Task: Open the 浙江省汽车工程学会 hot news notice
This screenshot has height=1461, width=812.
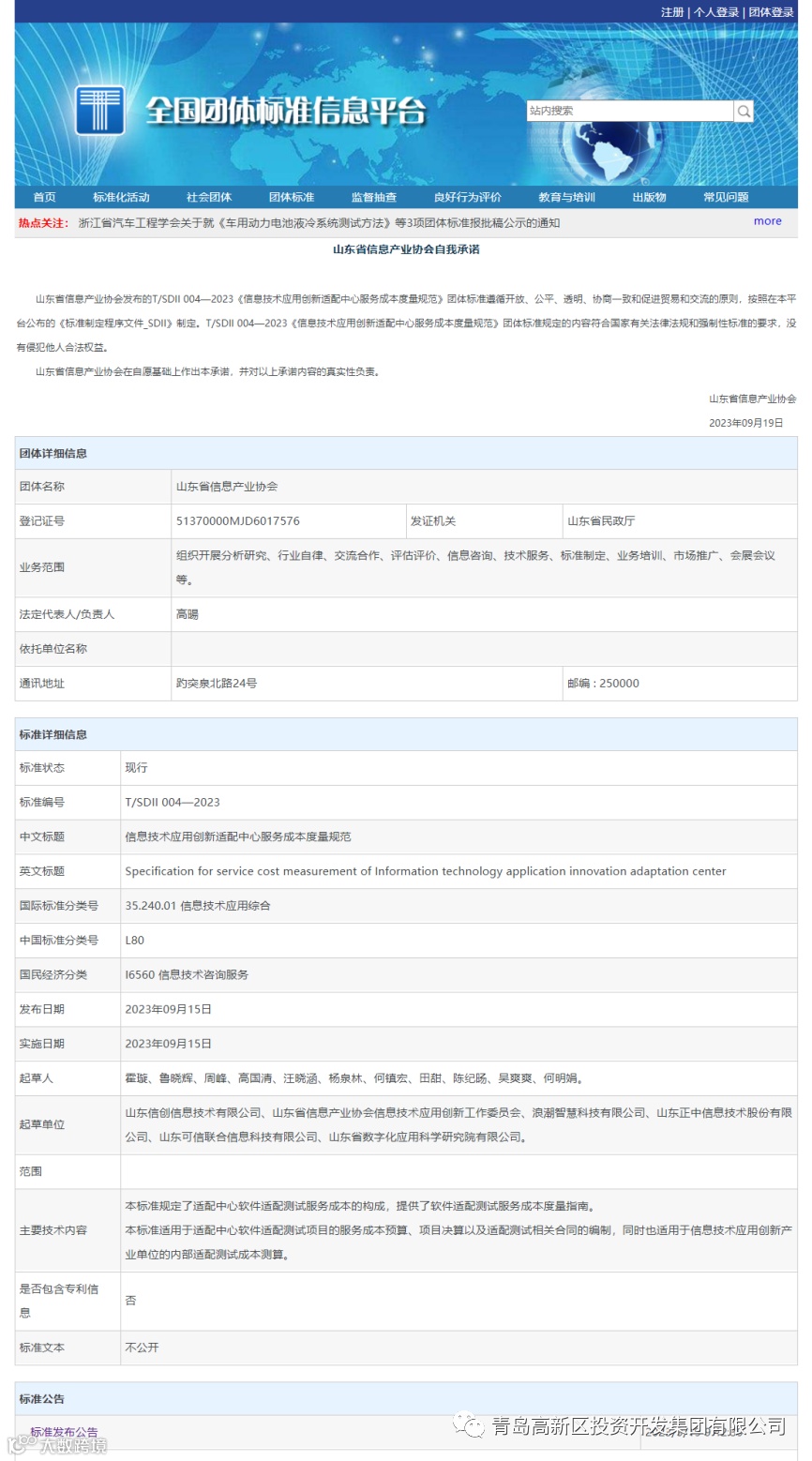Action: 319,223
